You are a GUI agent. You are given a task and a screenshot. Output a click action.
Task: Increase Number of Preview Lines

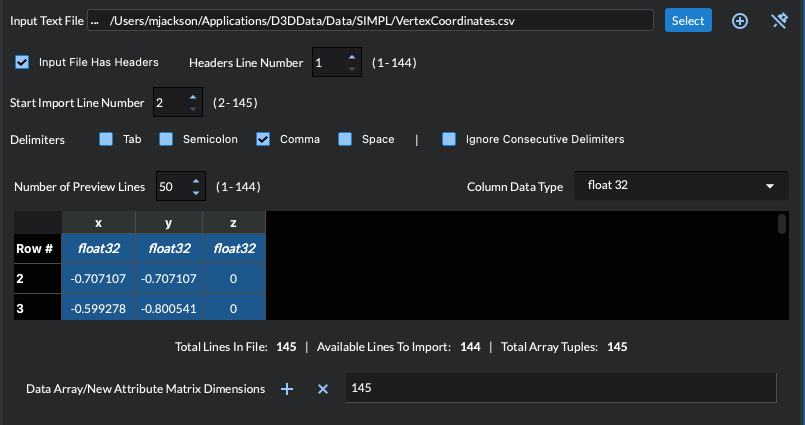196,181
